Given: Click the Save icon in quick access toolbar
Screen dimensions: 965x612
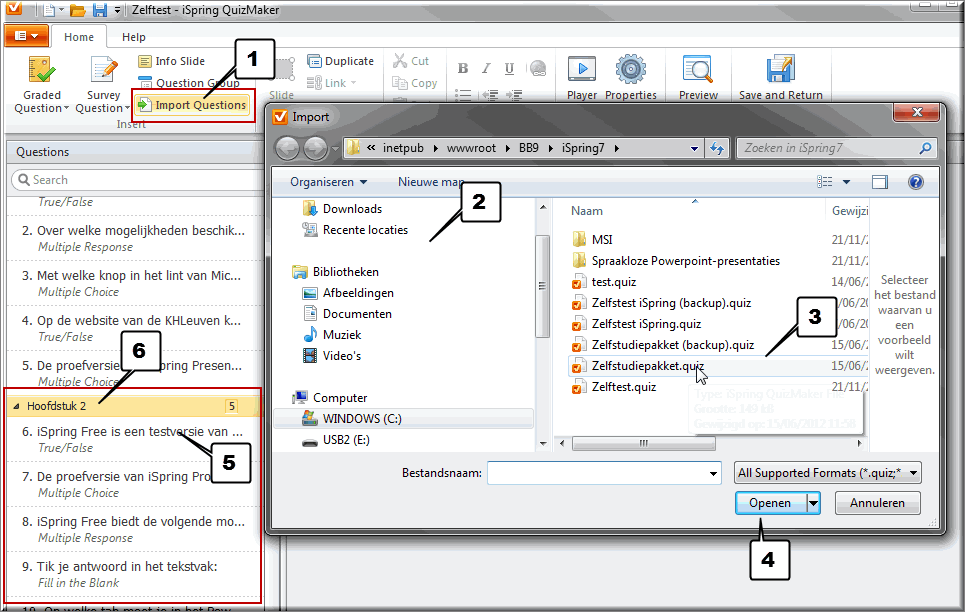Looking at the screenshot, I should click(x=99, y=10).
